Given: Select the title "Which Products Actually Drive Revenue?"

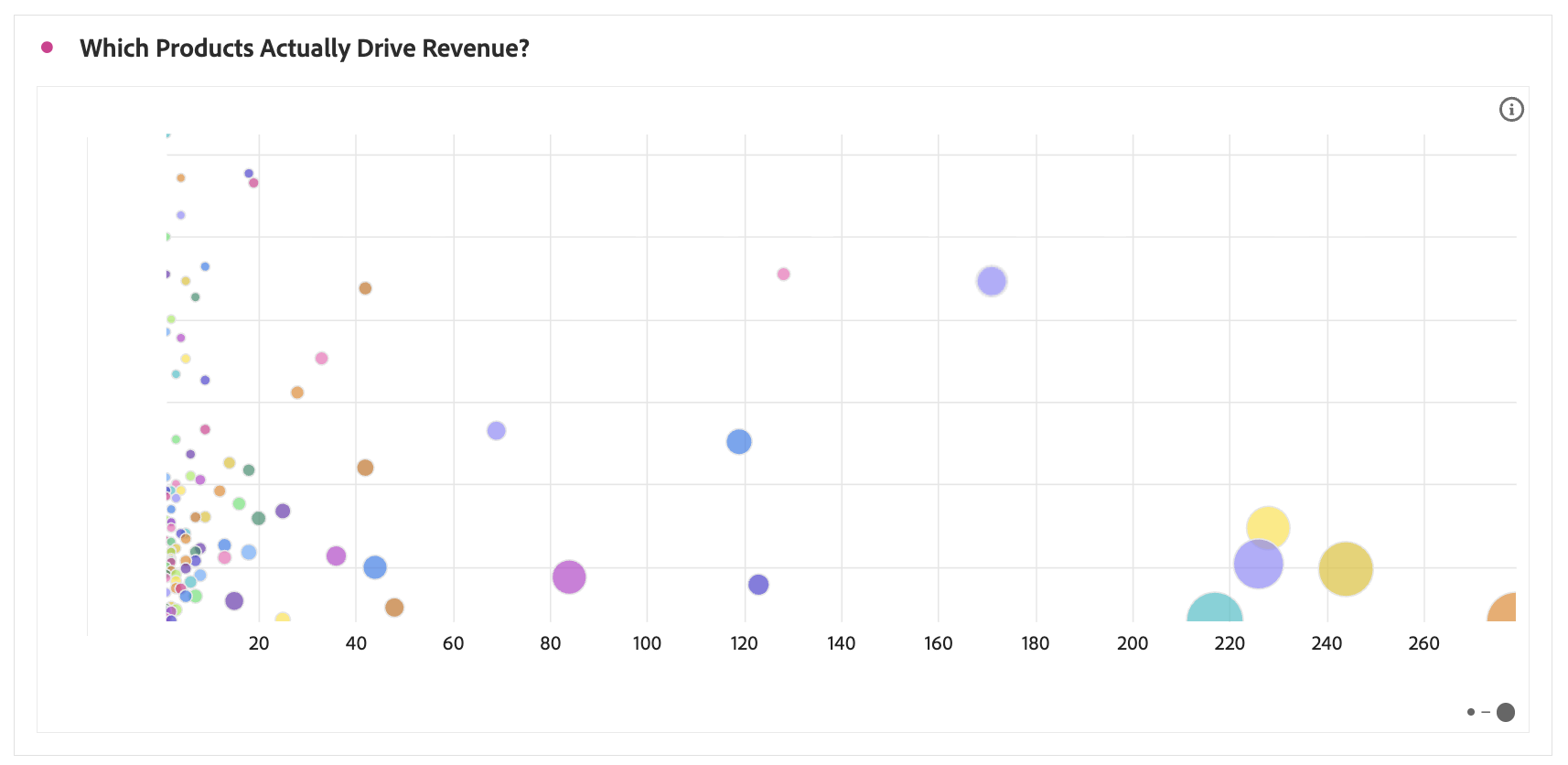Looking at the screenshot, I should pyautogui.click(x=305, y=48).
